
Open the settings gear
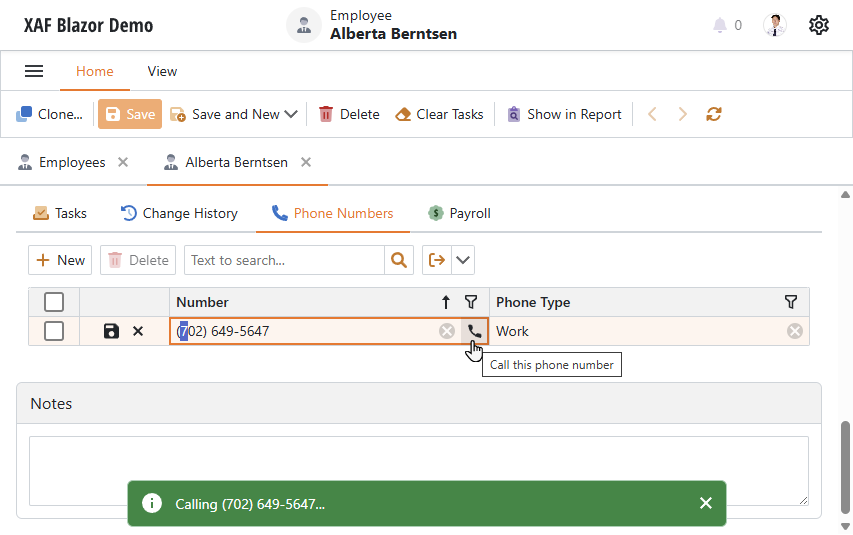[818, 25]
